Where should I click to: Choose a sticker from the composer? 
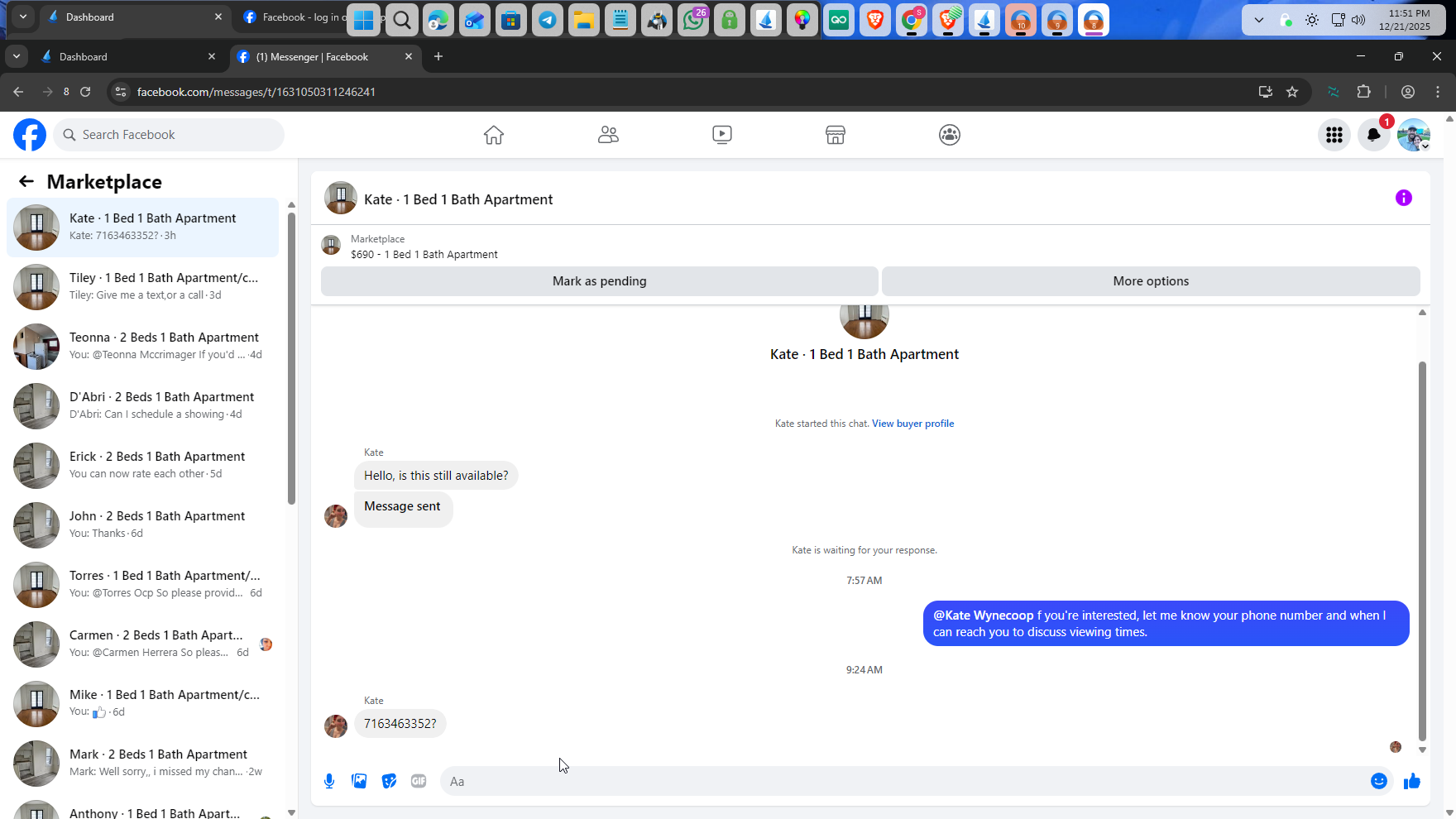pos(389,781)
